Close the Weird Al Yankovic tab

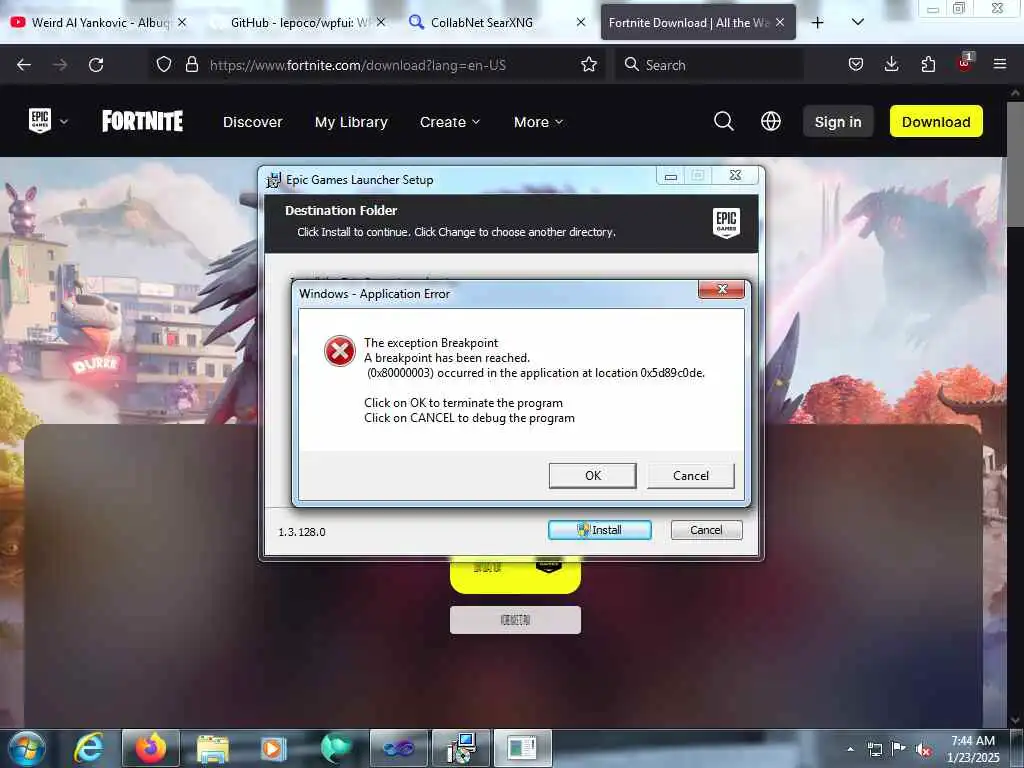coord(182,22)
